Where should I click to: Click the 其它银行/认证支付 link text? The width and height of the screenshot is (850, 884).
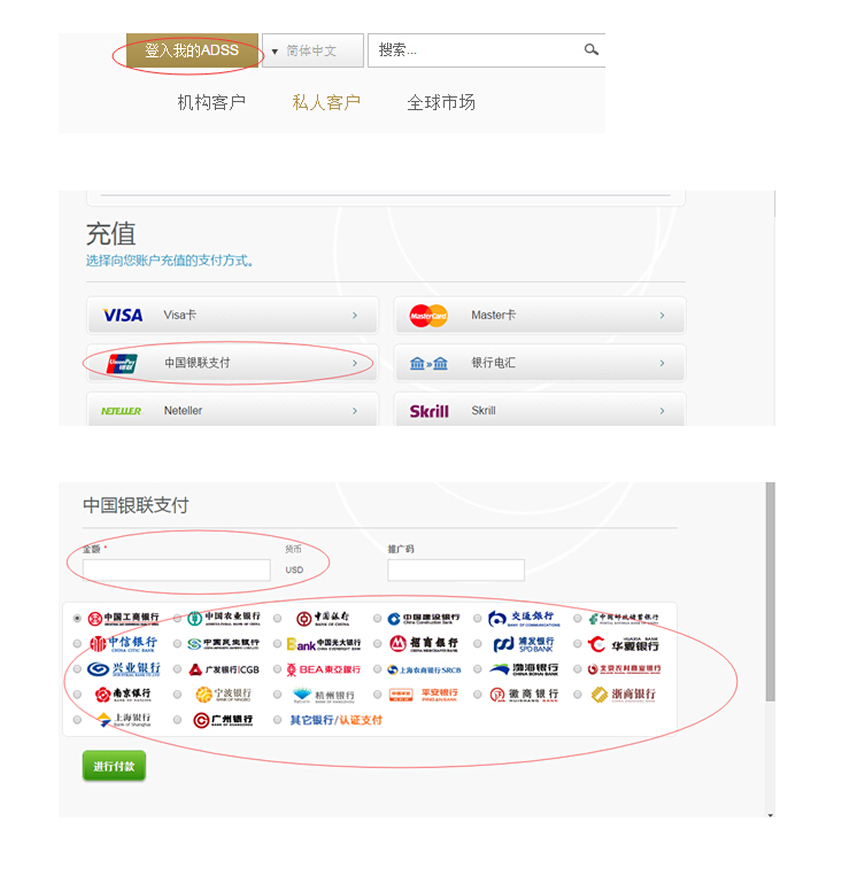336,720
